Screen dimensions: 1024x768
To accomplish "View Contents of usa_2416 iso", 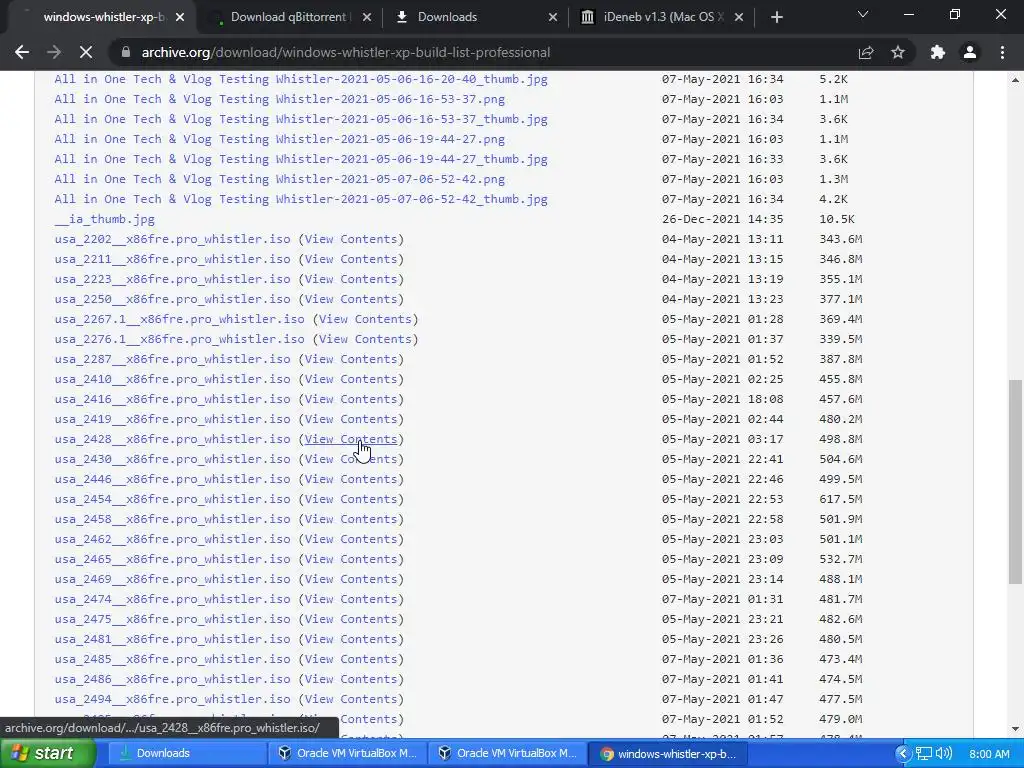I will (x=351, y=399).
